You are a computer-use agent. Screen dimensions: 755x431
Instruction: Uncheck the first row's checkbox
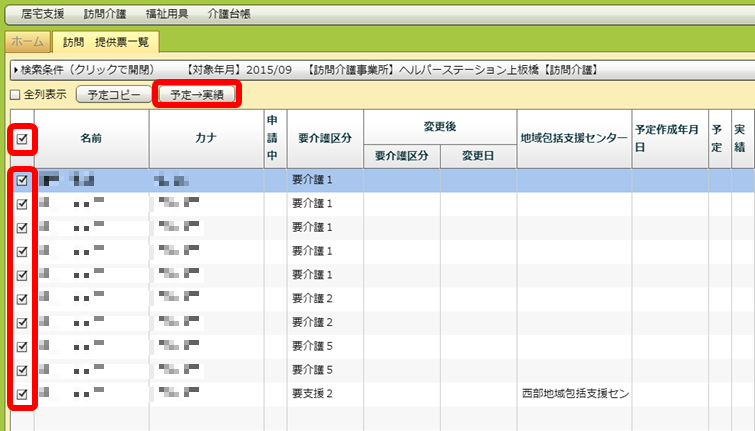pos(22,181)
